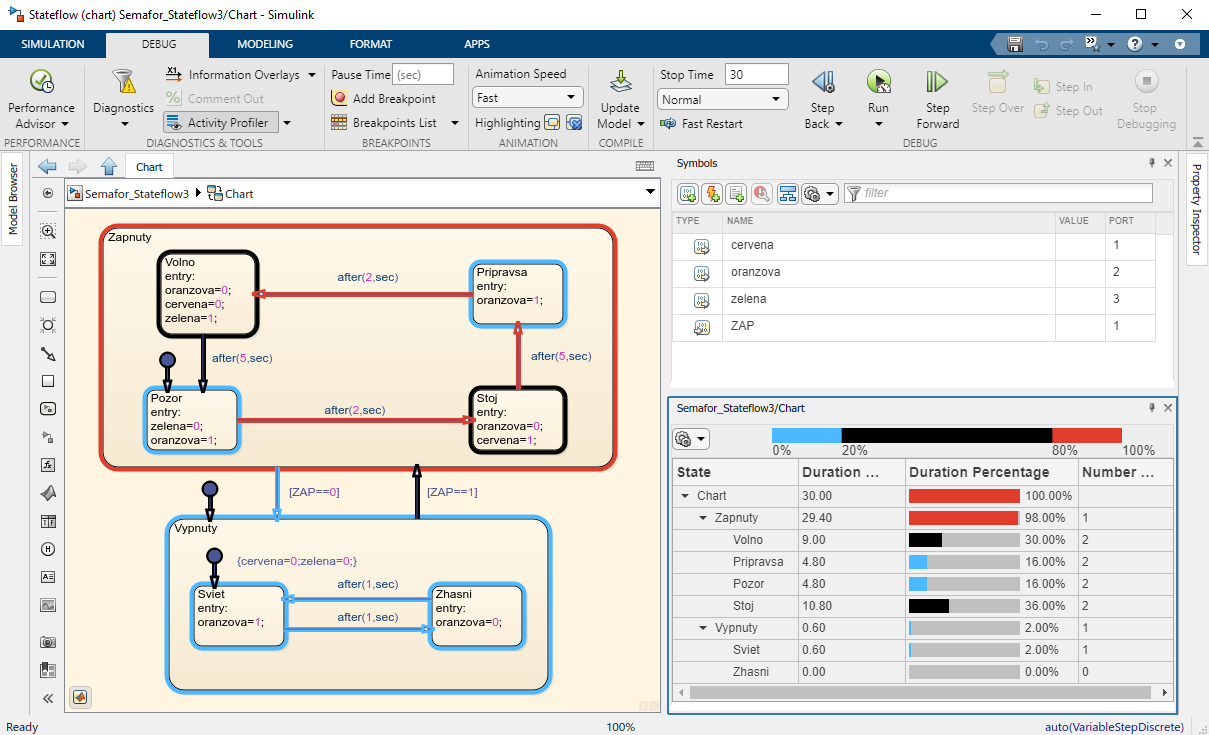The width and height of the screenshot is (1209, 735).
Task: Click the Fast Restart button
Action: 701,123
